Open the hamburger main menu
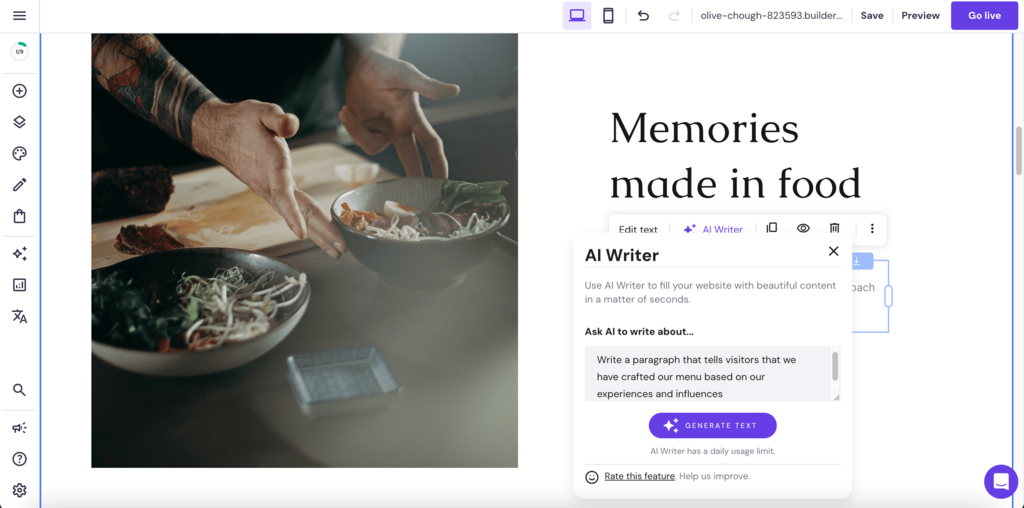The image size is (1024, 508). (x=20, y=16)
